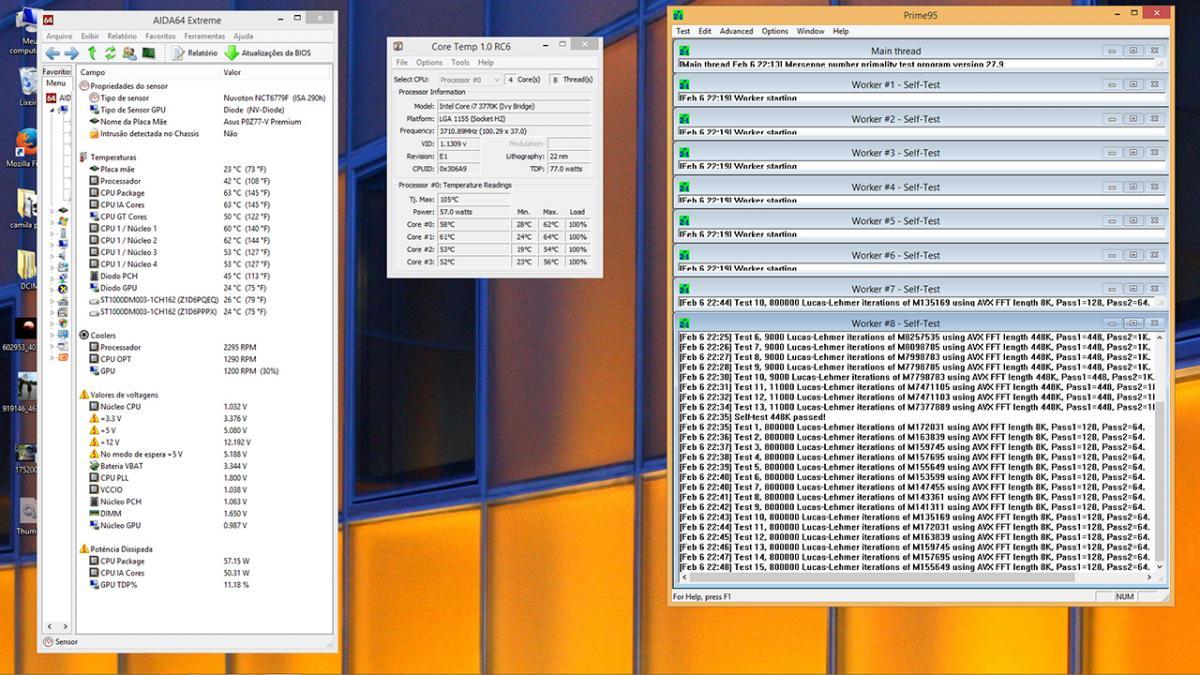This screenshot has height=675, width=1200.
Task: Click the DIMM memory row icon
Action: (x=94, y=513)
